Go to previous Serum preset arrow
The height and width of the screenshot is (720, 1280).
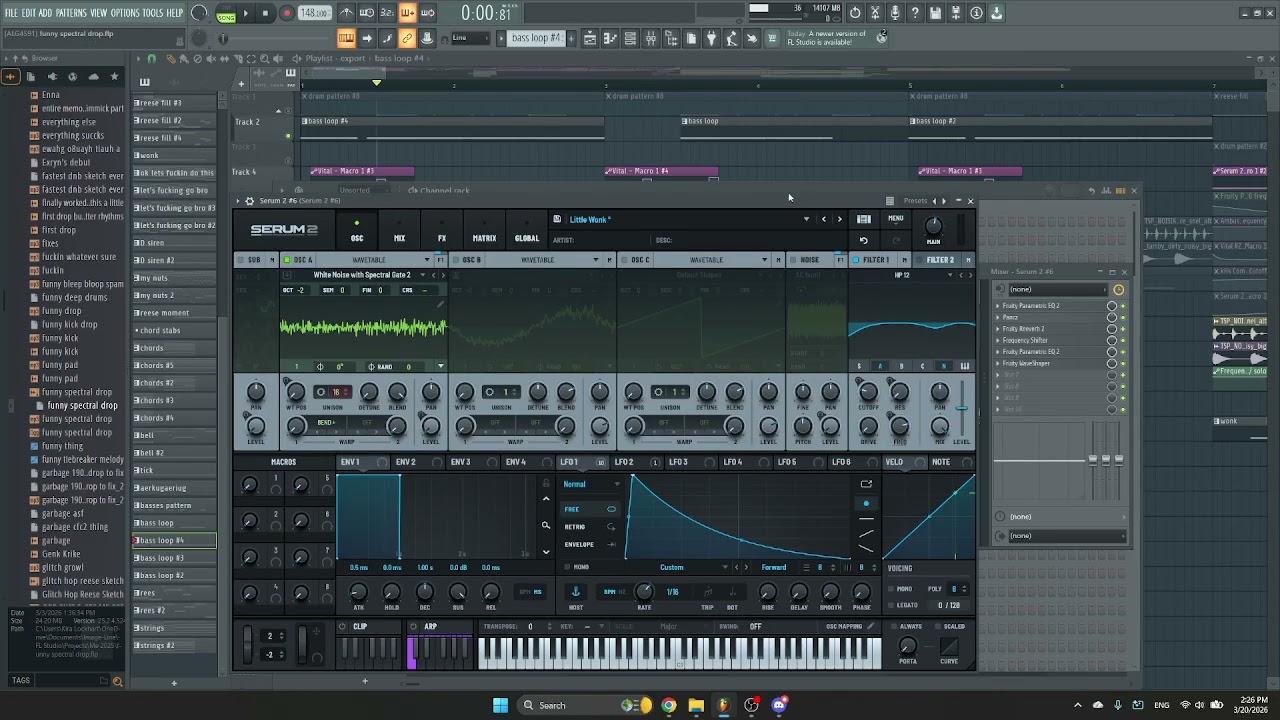pos(824,219)
